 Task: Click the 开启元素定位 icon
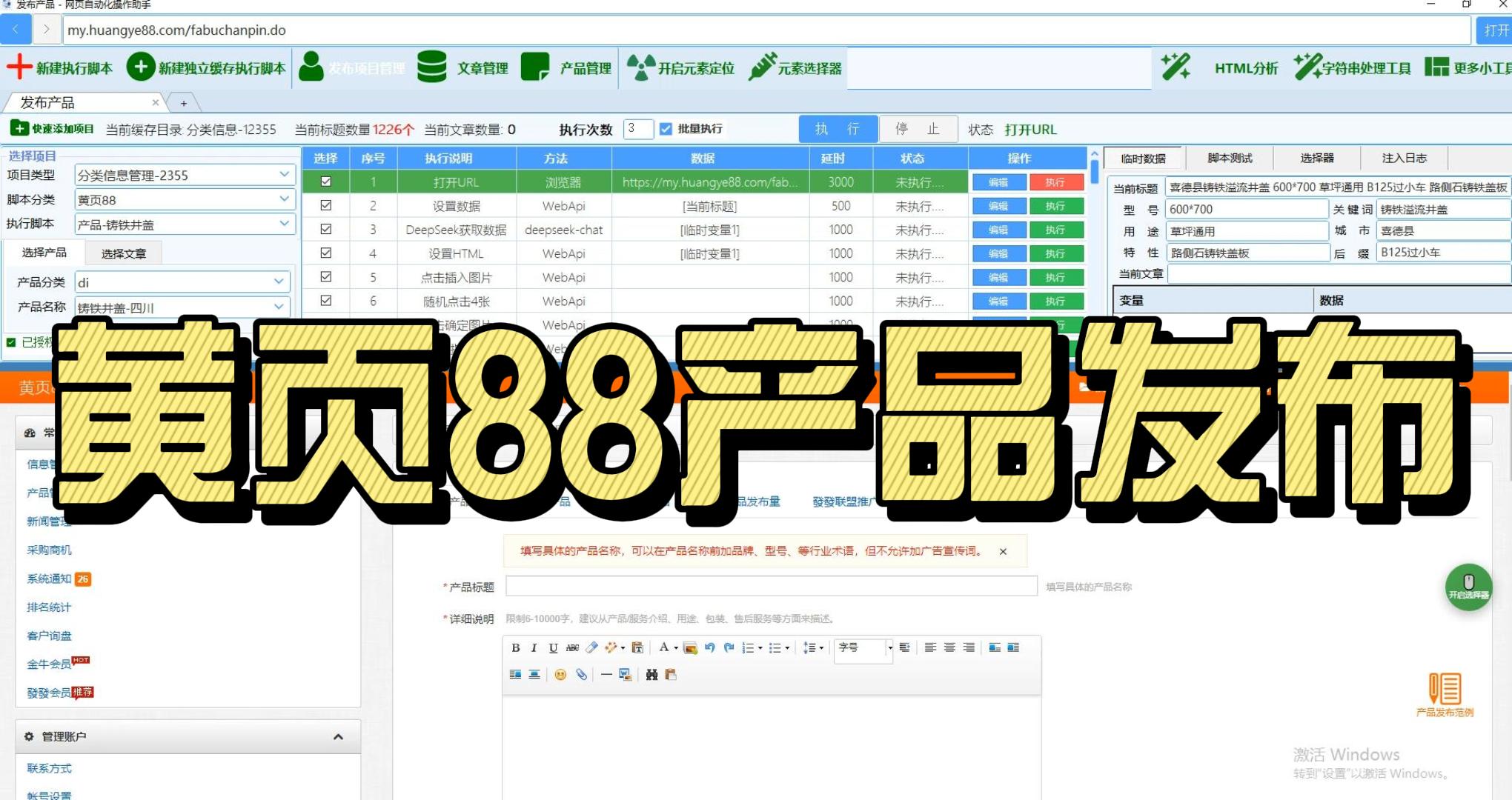(x=678, y=67)
